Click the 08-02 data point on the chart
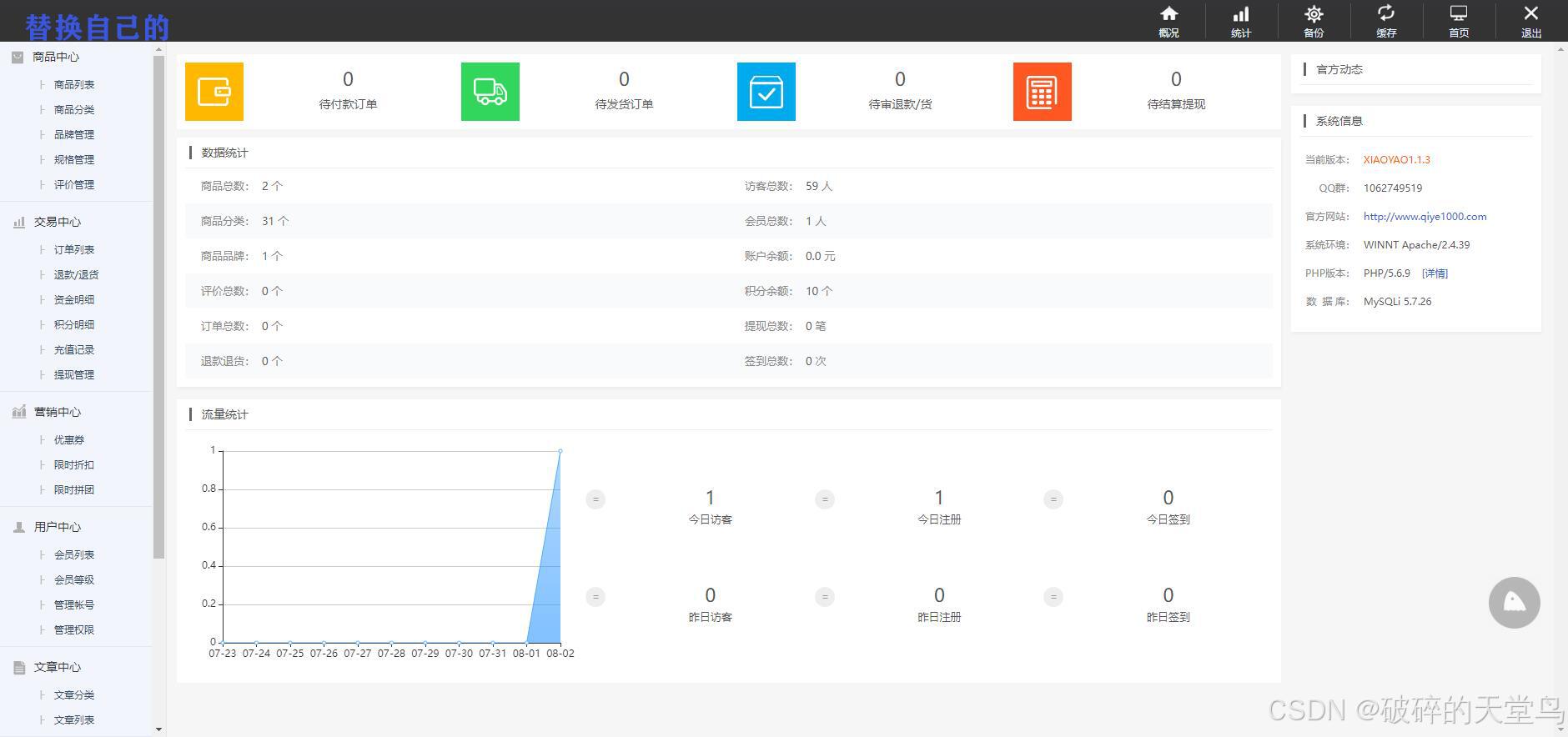 (x=560, y=451)
